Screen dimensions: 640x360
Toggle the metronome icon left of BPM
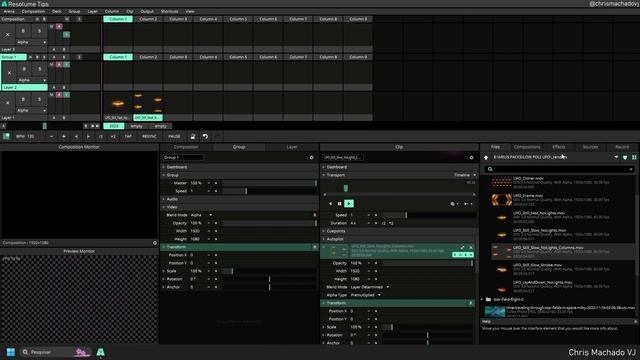pos(6,136)
